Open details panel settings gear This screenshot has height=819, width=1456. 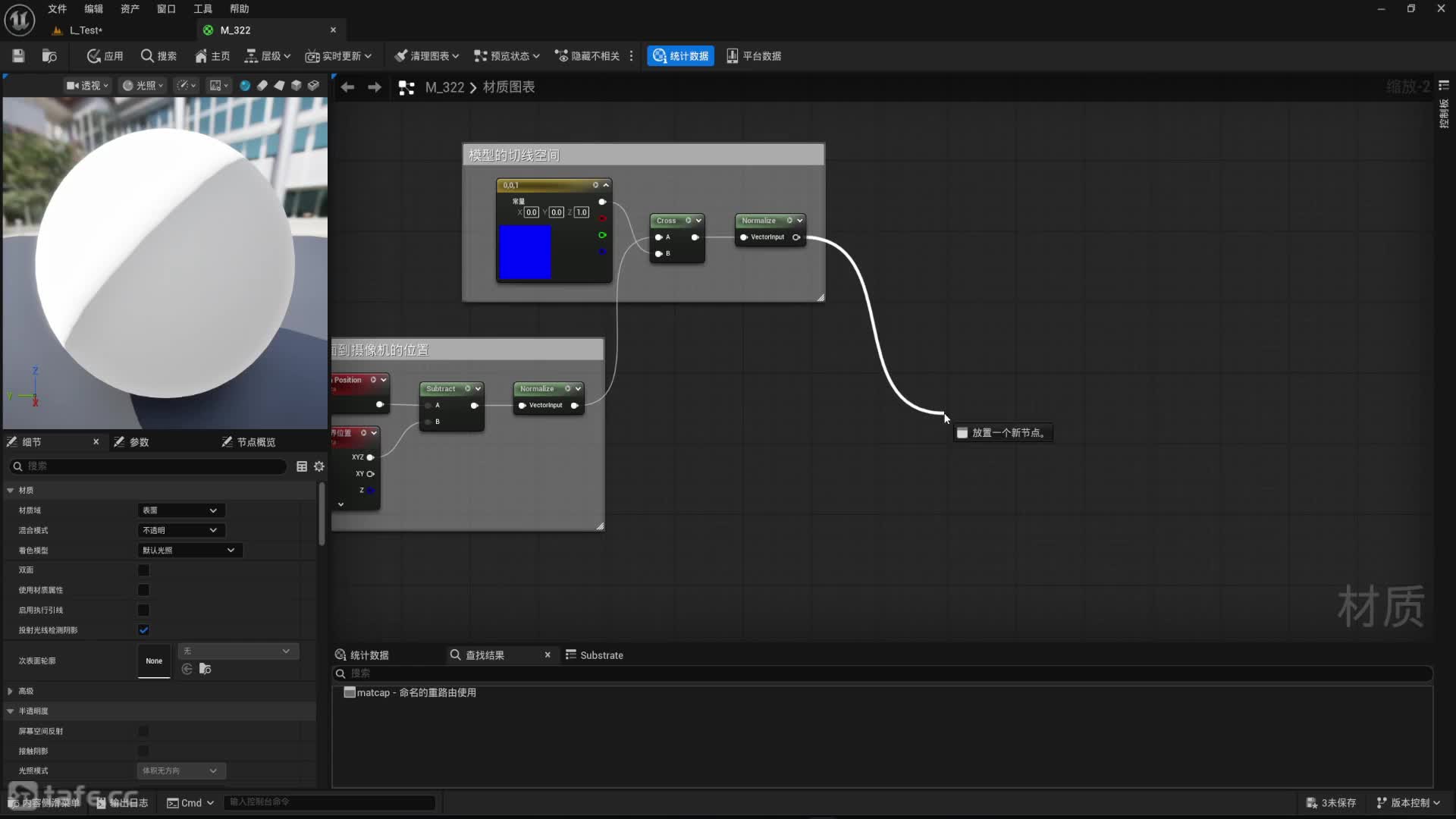[x=319, y=466]
